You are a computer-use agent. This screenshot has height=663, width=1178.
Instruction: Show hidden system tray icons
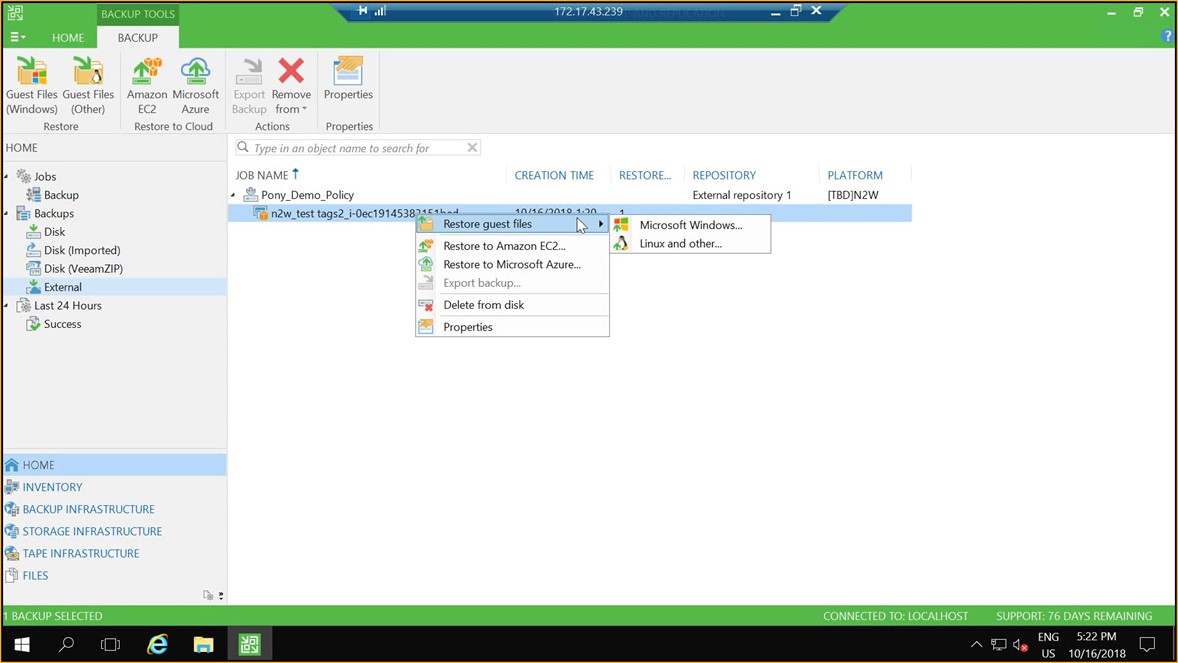pos(976,644)
